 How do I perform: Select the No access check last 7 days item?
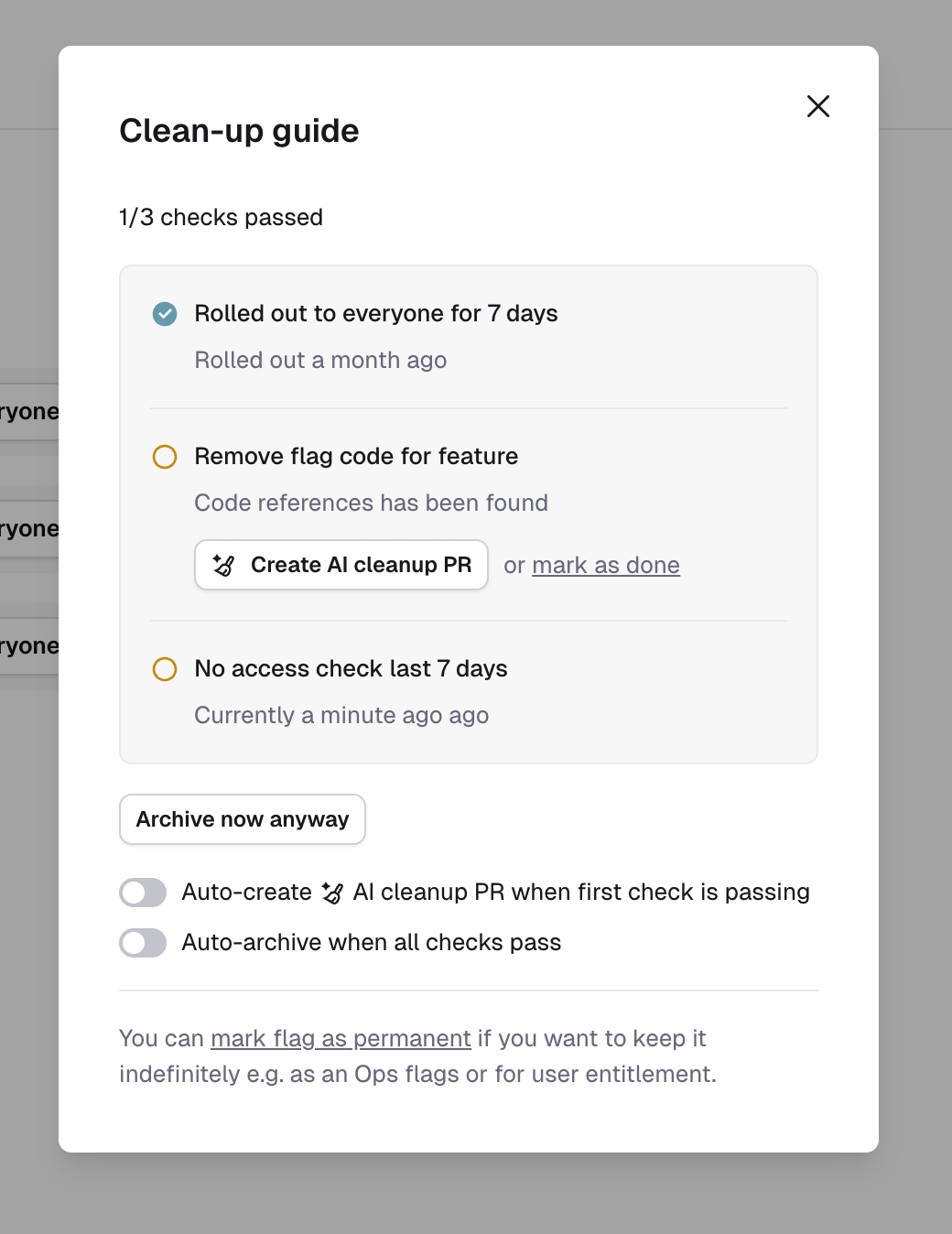click(x=351, y=669)
